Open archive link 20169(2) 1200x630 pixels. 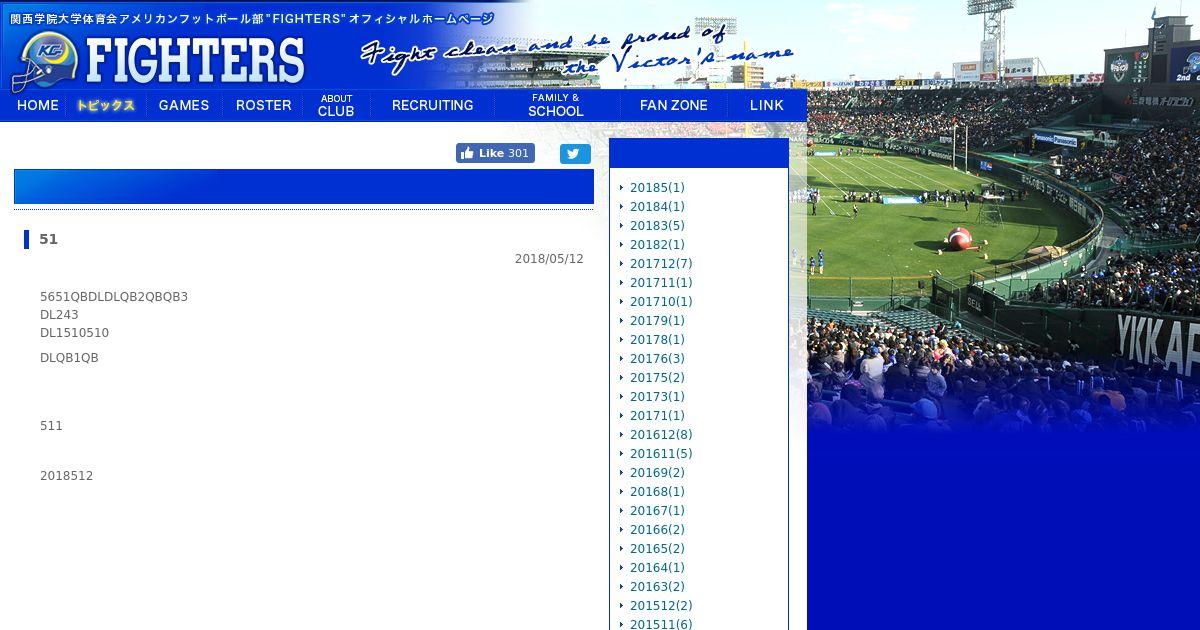tap(657, 473)
